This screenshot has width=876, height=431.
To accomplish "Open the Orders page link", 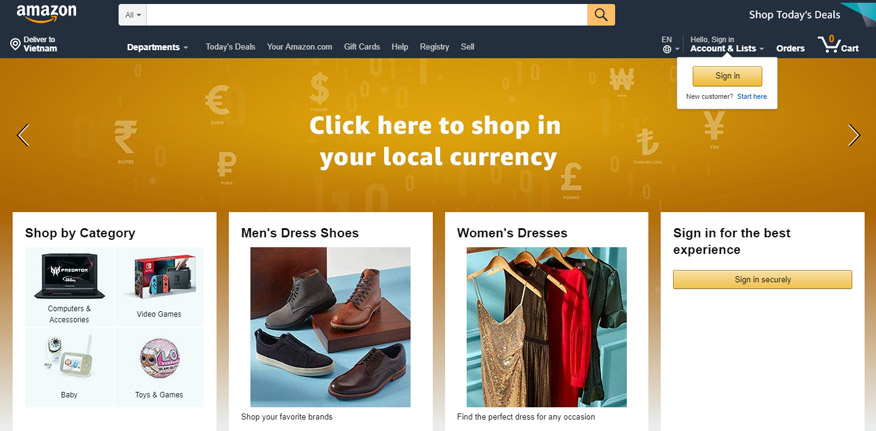I will 791,49.
